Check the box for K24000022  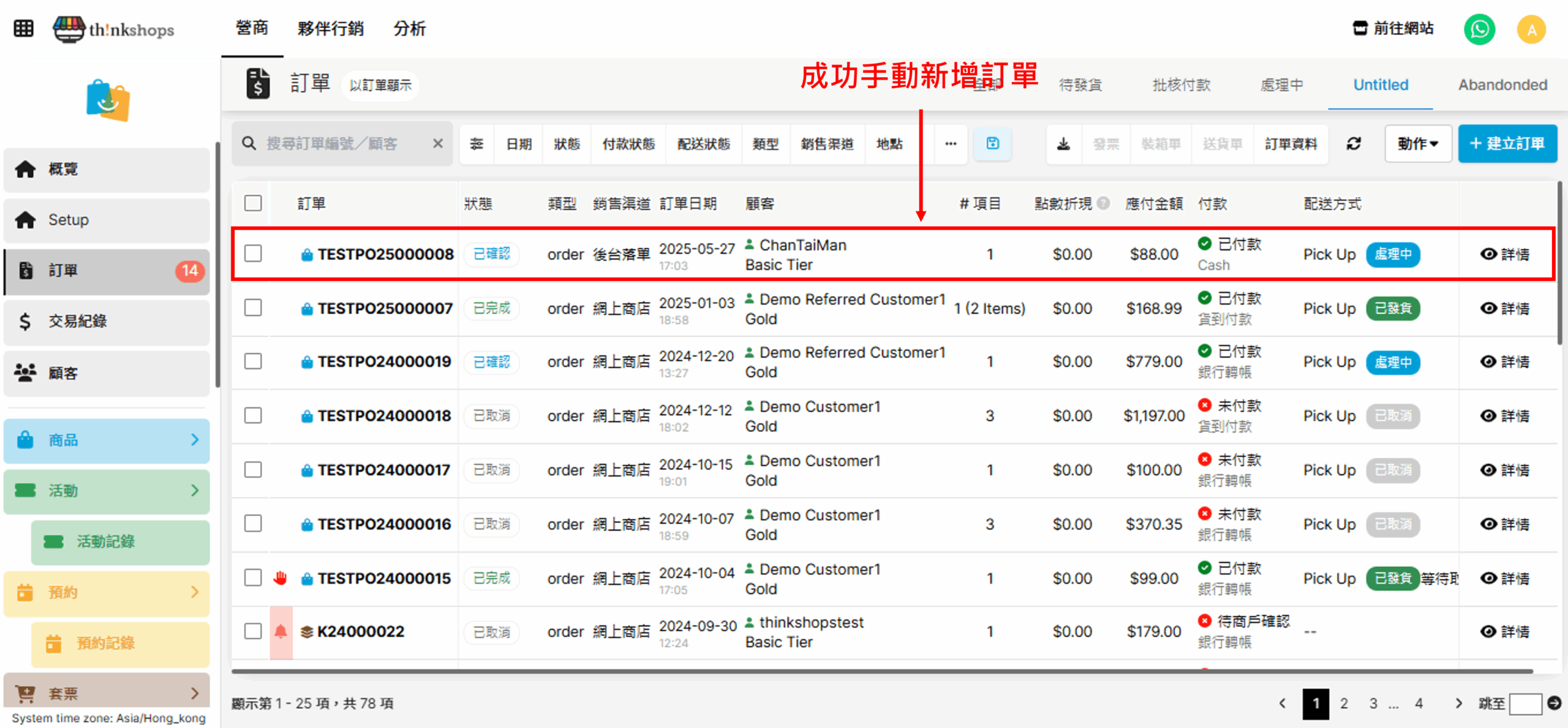coord(253,631)
